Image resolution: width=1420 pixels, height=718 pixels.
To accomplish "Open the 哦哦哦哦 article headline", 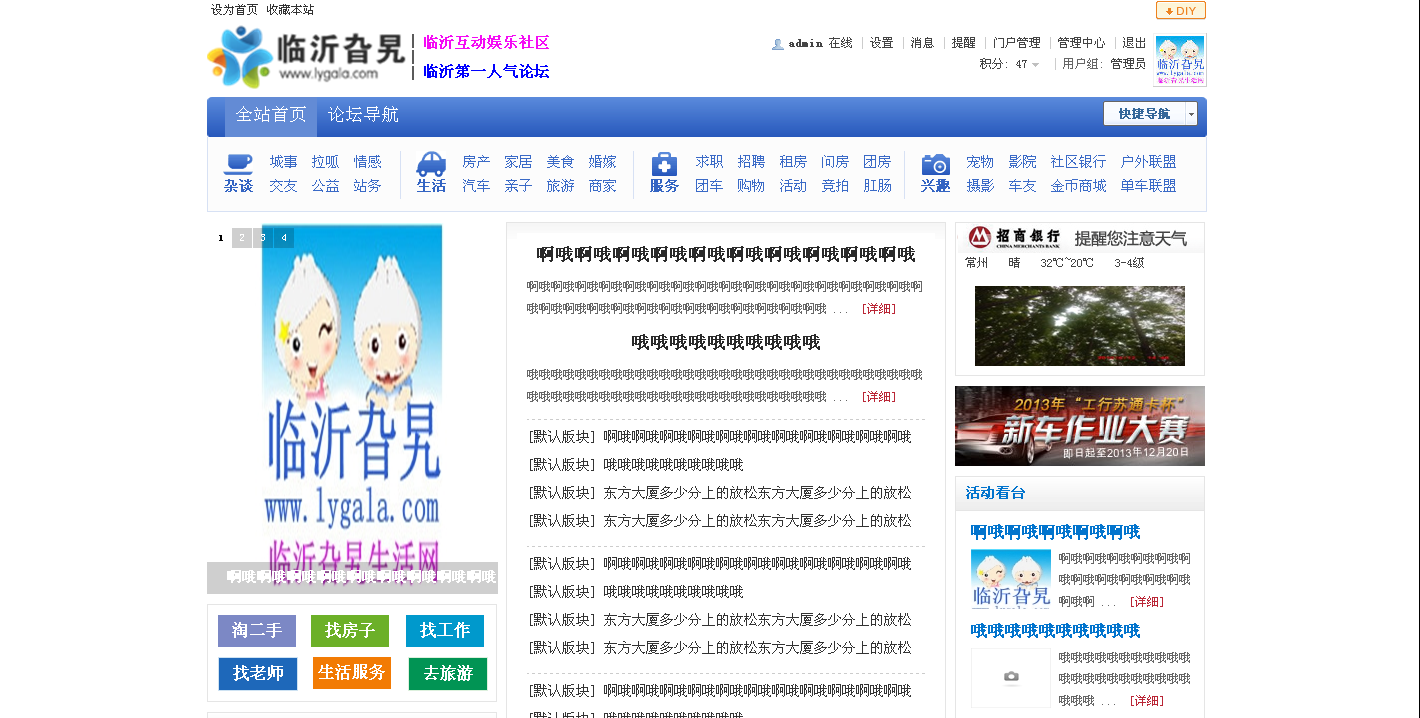I will click(x=725, y=343).
